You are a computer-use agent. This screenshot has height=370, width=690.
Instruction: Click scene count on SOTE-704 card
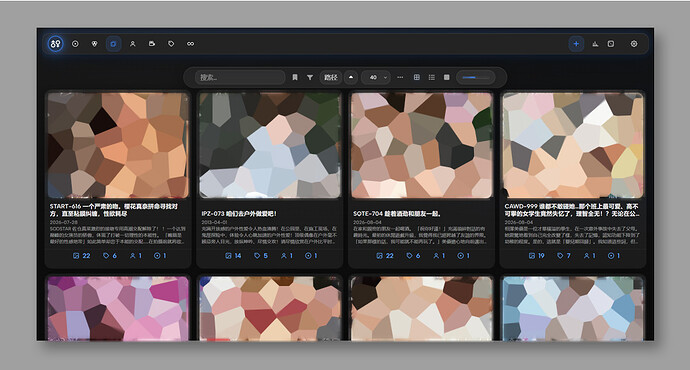tap(463, 256)
